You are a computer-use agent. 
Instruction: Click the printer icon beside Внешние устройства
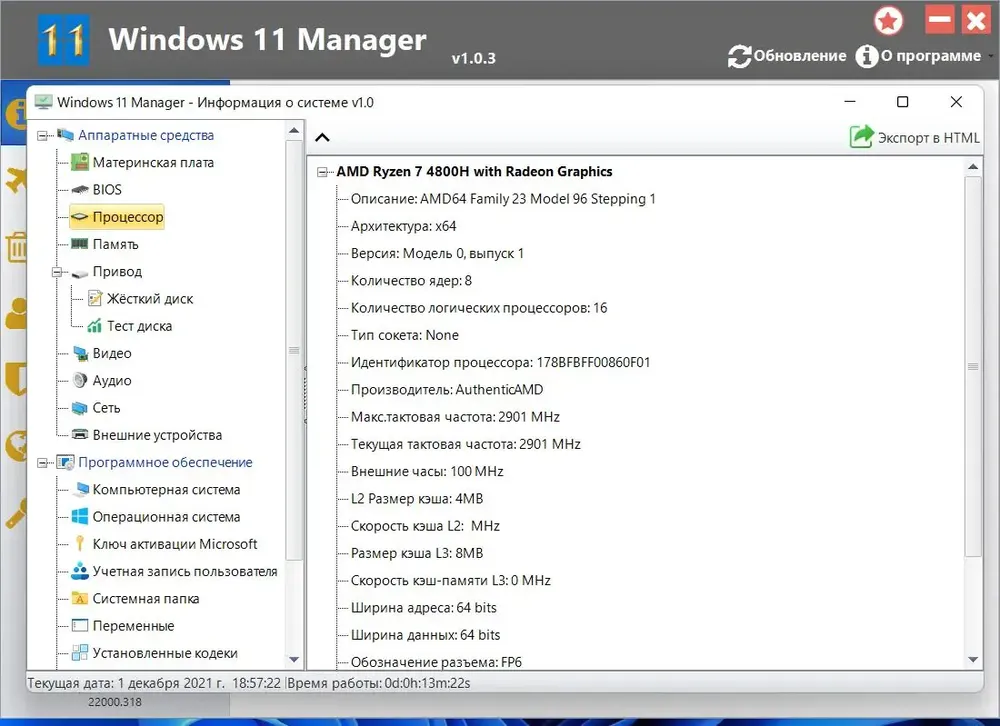[x=79, y=434]
